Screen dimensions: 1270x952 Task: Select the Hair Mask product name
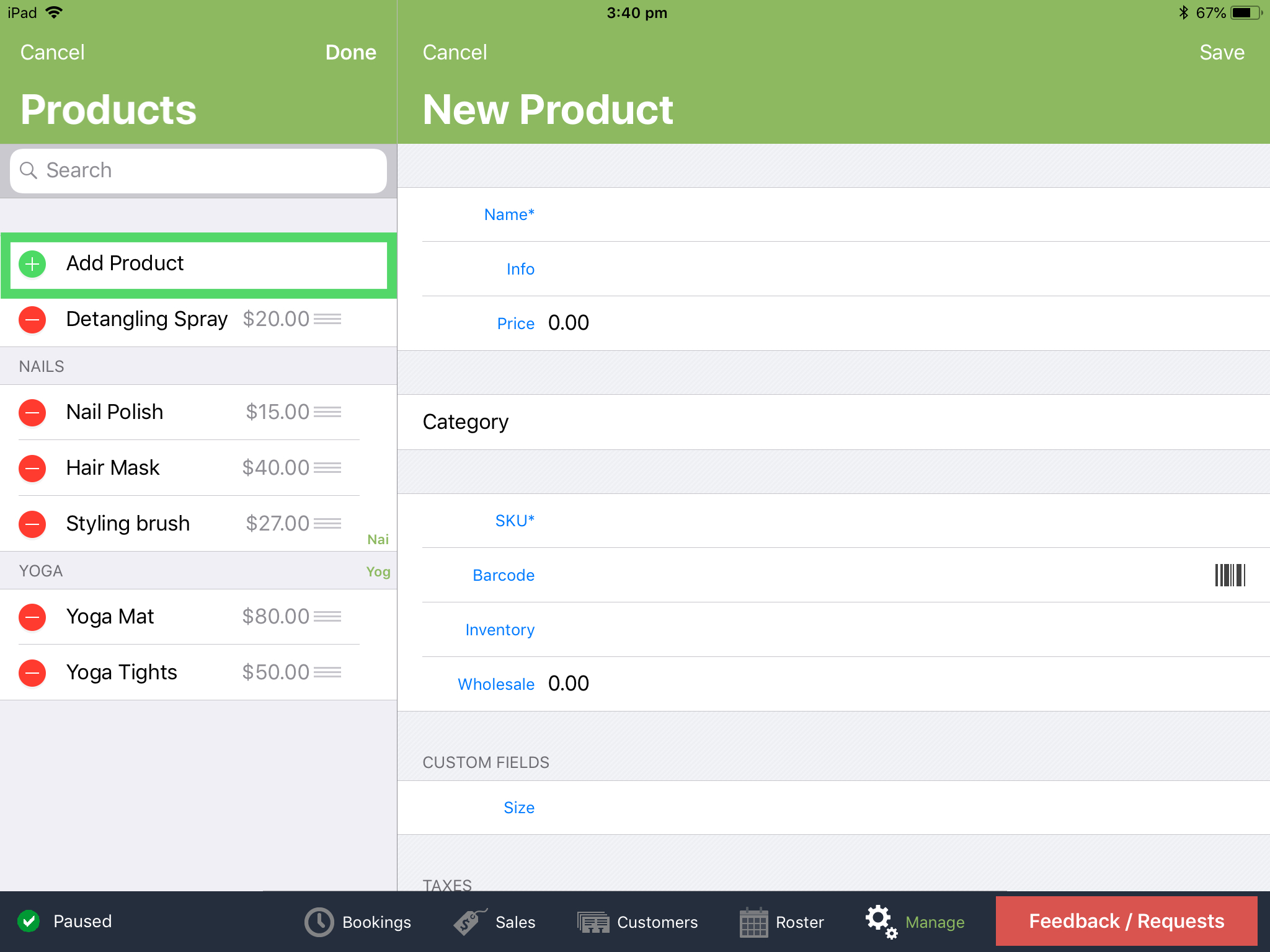113,468
